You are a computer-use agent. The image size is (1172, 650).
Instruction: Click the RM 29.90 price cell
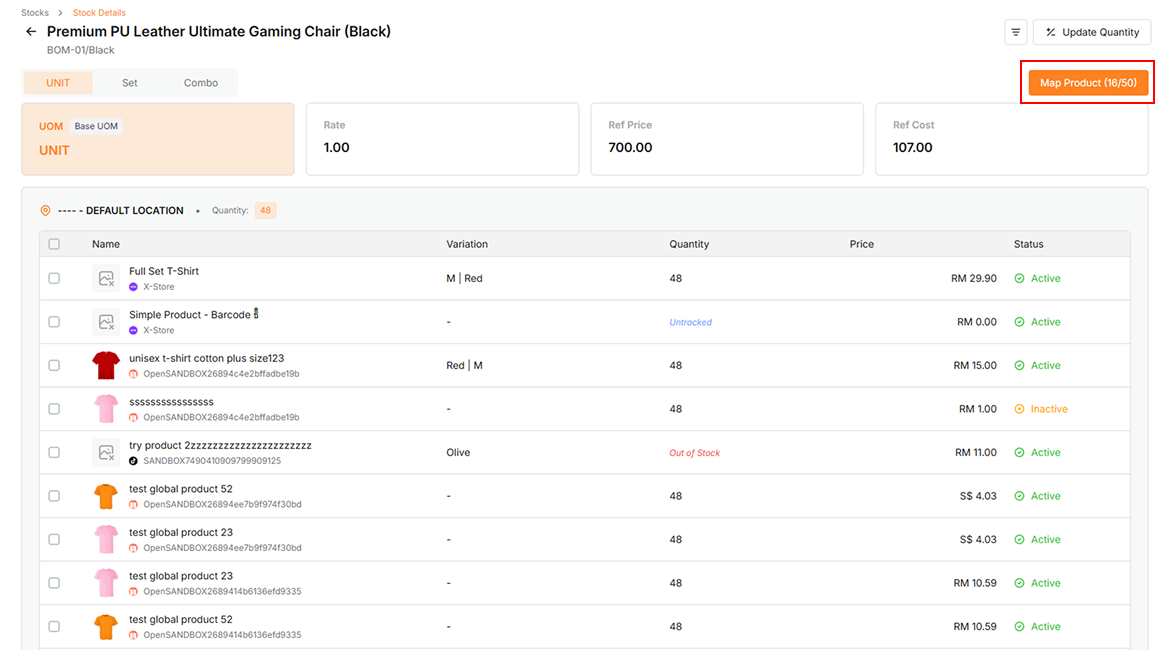pos(973,279)
